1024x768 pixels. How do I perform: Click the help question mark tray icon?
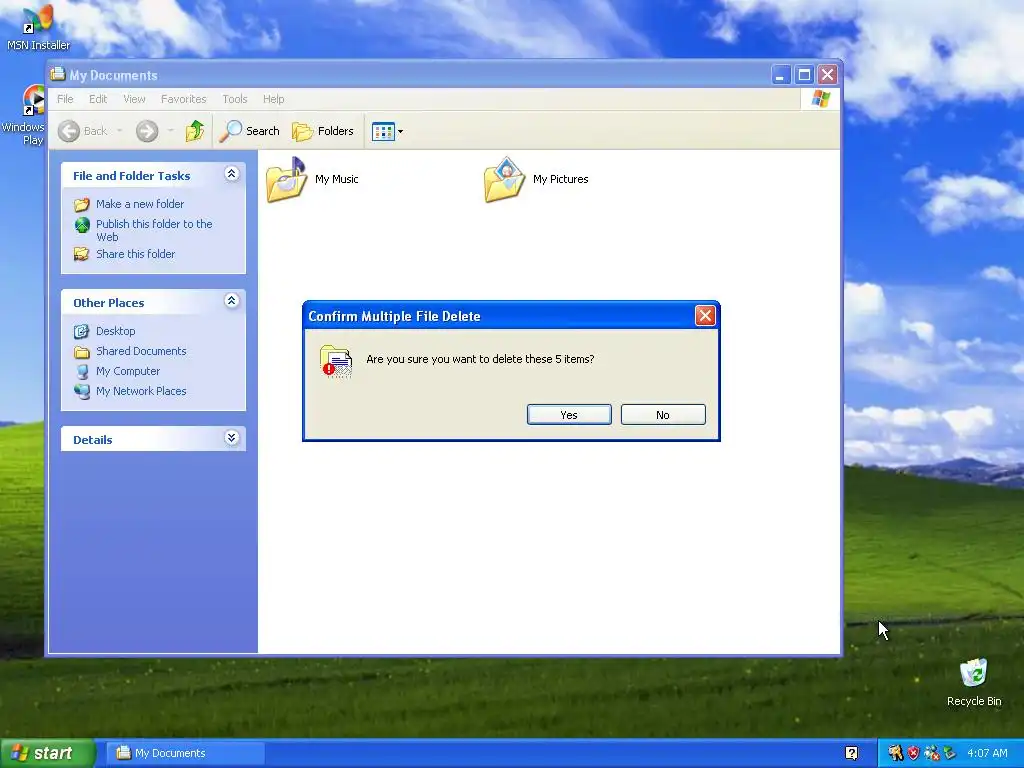(851, 753)
